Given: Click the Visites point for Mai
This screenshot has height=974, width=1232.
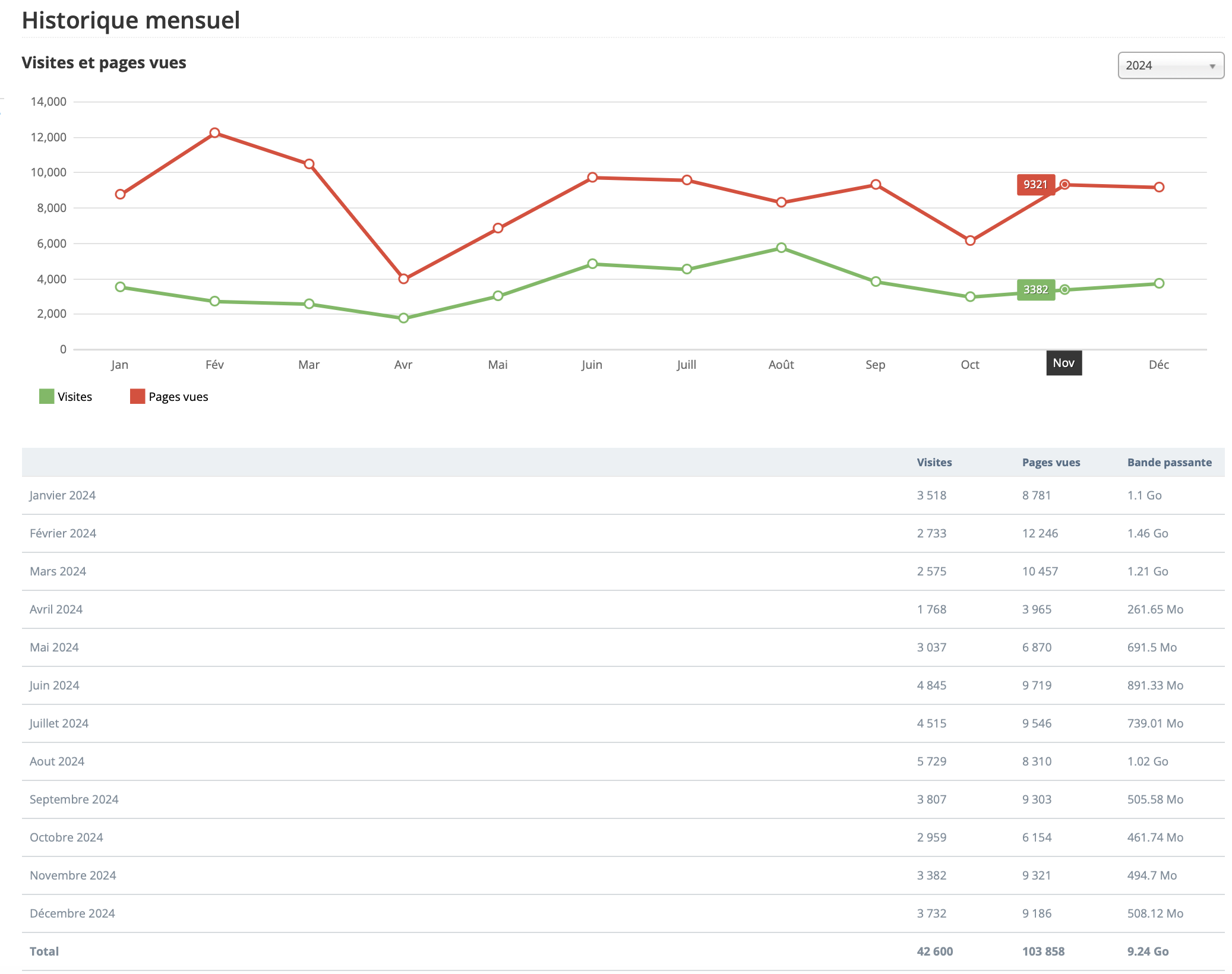Looking at the screenshot, I should [x=498, y=296].
